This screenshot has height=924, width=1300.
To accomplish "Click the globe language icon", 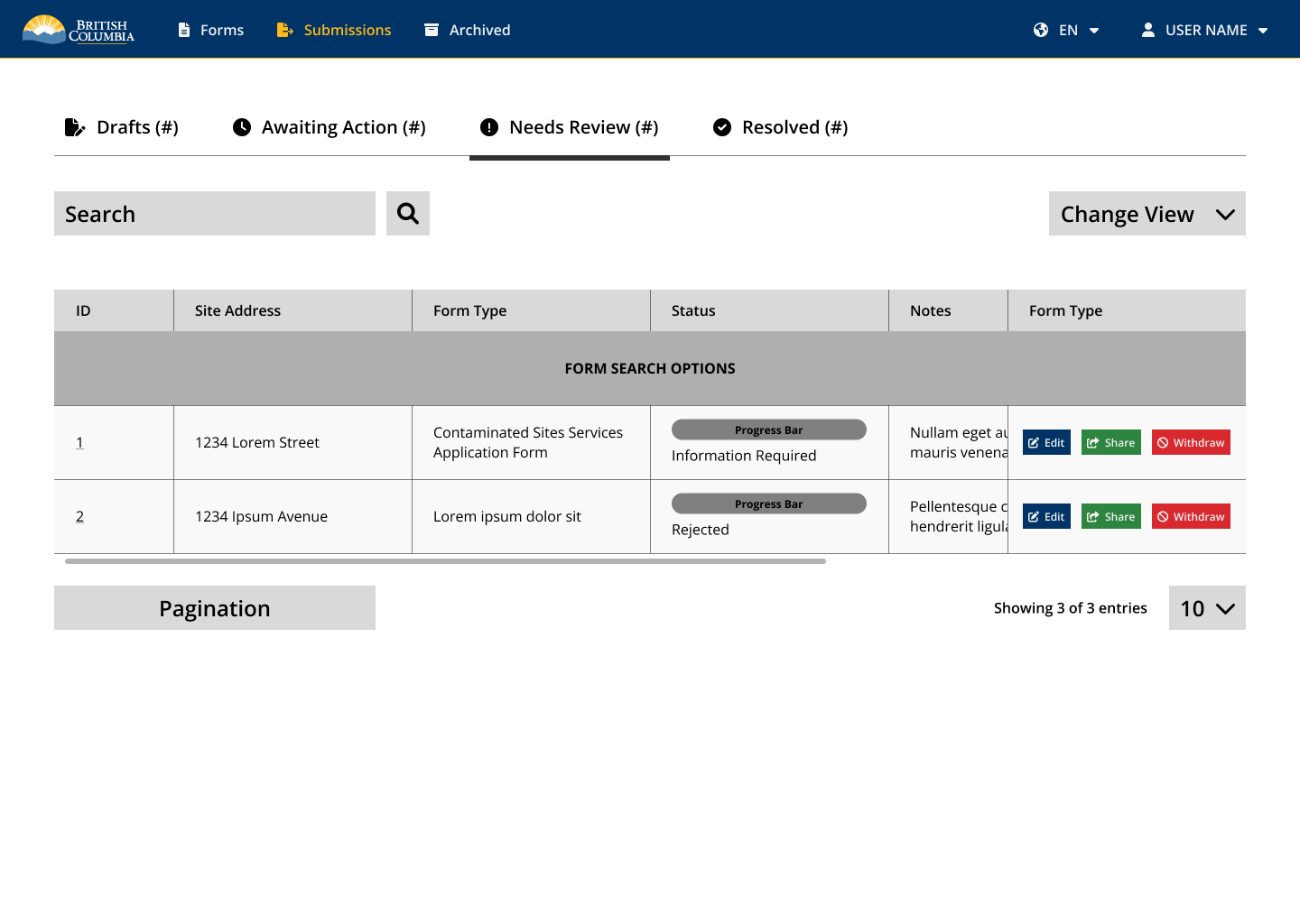I will pos(1041,30).
